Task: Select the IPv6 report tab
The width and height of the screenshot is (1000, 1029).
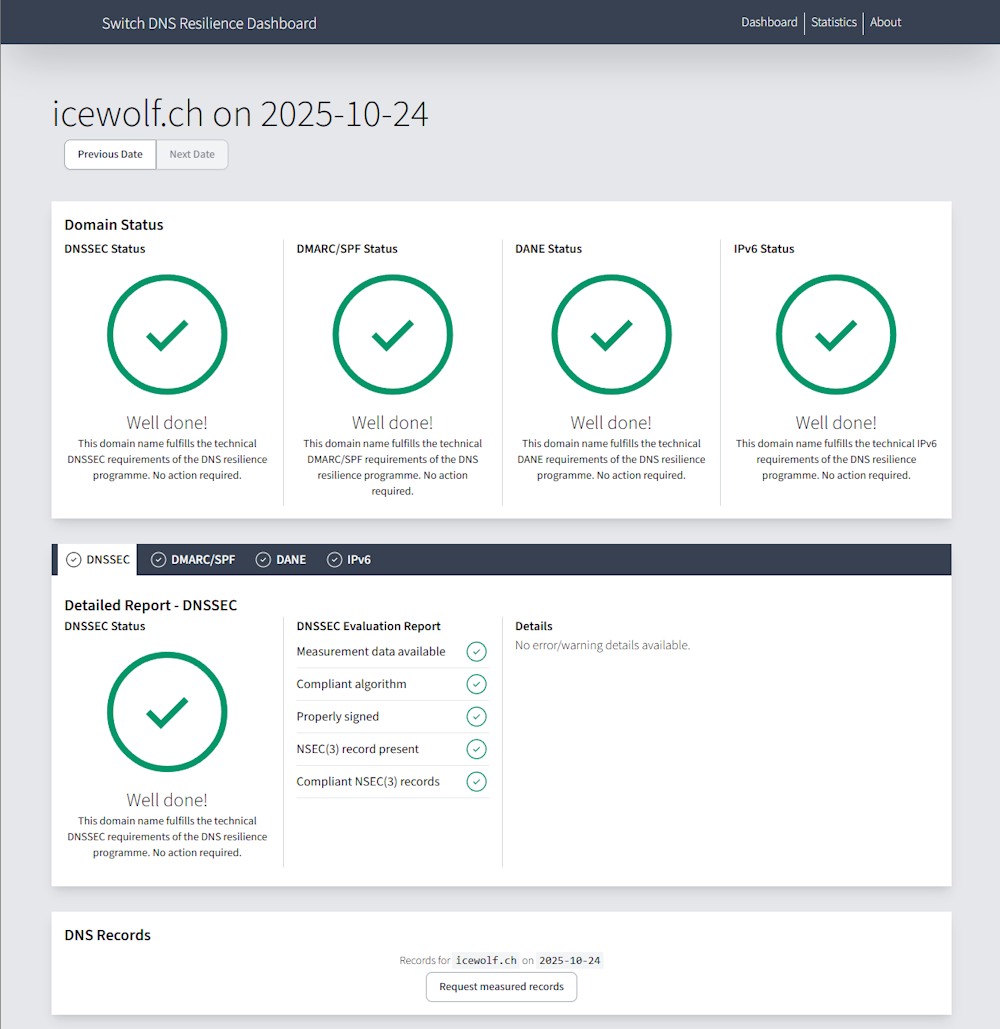Action: click(x=349, y=560)
